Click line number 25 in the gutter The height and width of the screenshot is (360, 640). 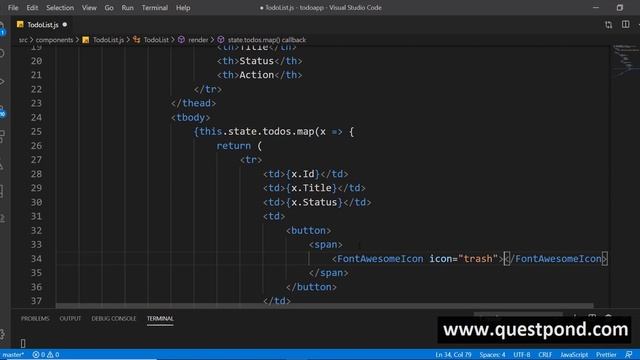tap(36, 131)
